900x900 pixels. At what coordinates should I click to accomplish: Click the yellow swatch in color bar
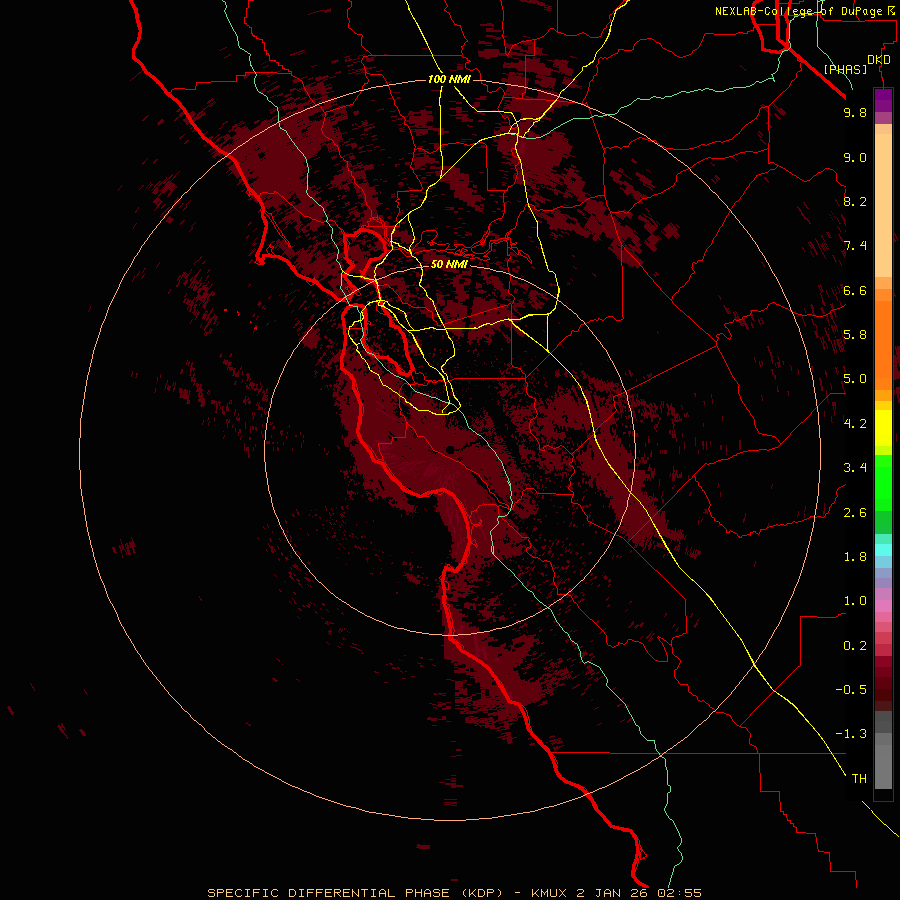[883, 428]
